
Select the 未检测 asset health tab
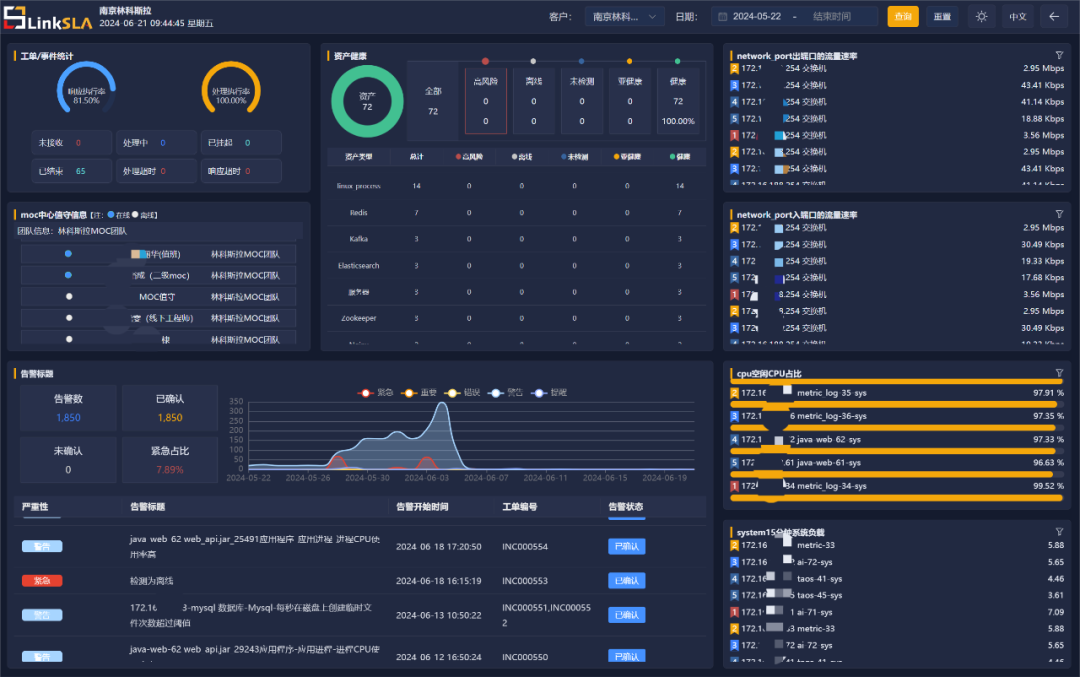point(582,101)
